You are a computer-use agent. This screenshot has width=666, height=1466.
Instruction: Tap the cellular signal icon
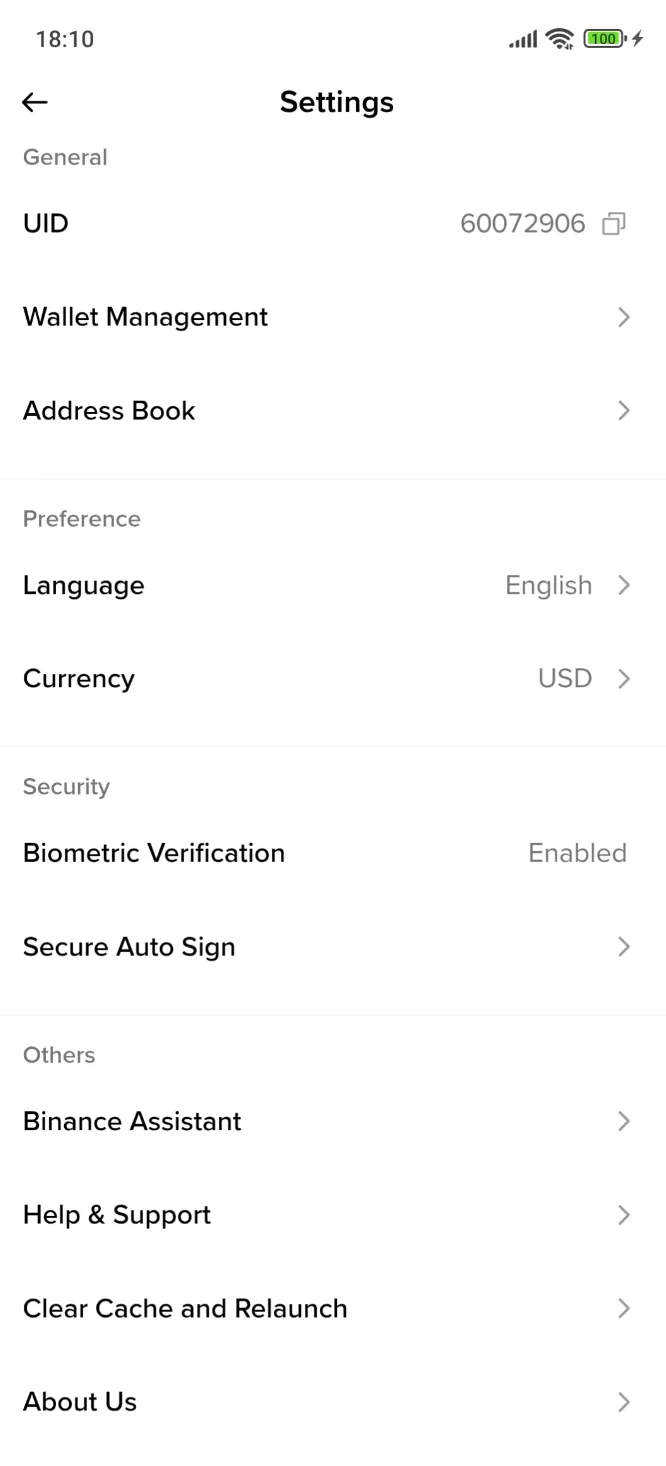[x=521, y=40]
